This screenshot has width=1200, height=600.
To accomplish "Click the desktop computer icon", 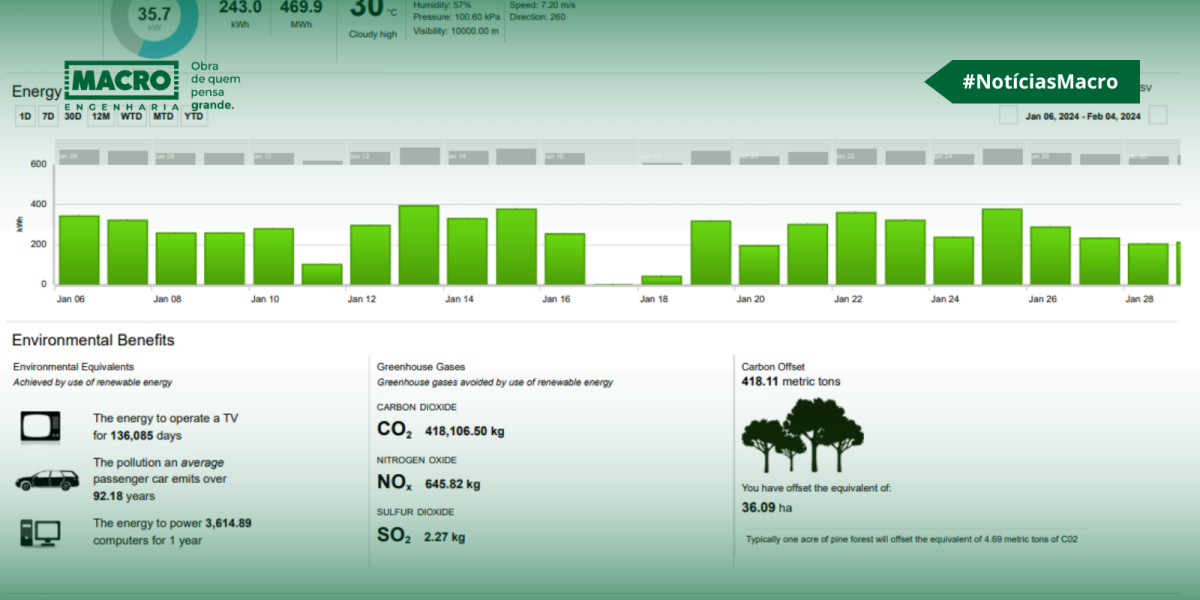I will (40, 532).
